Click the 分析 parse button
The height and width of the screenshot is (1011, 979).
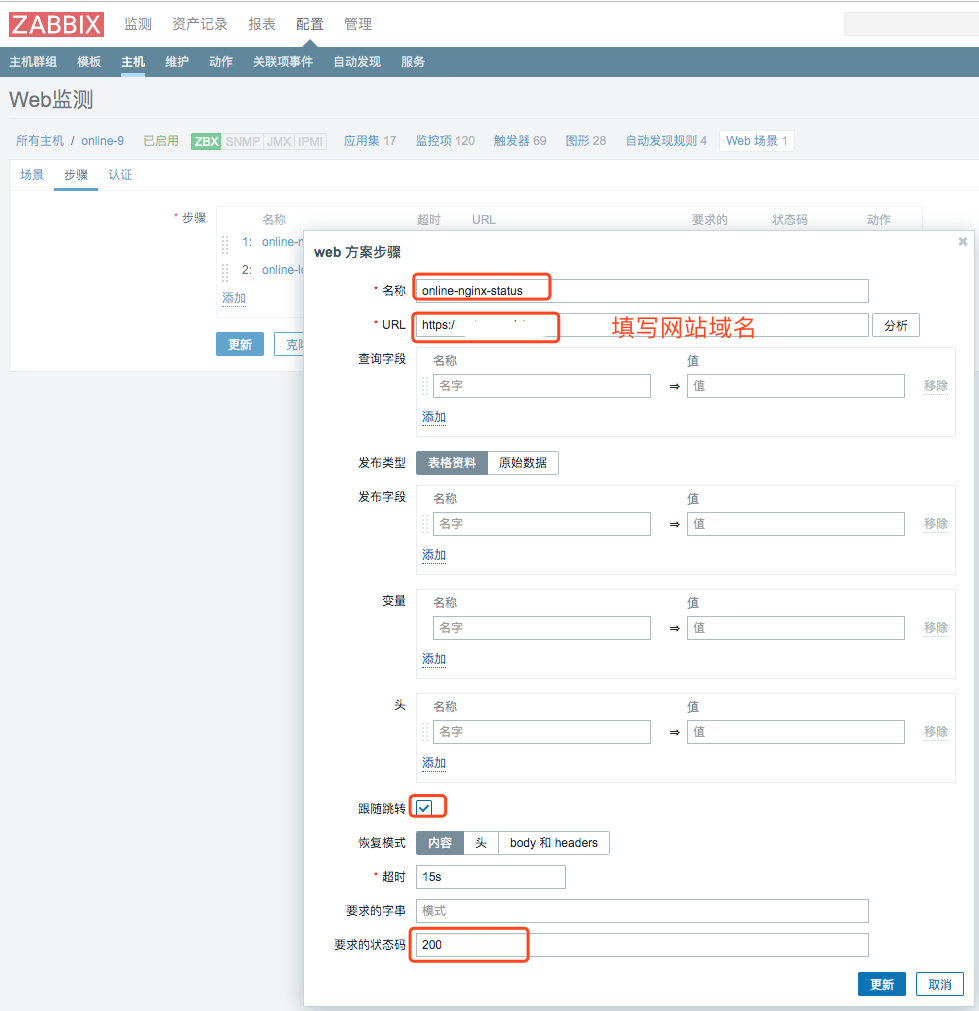click(896, 326)
